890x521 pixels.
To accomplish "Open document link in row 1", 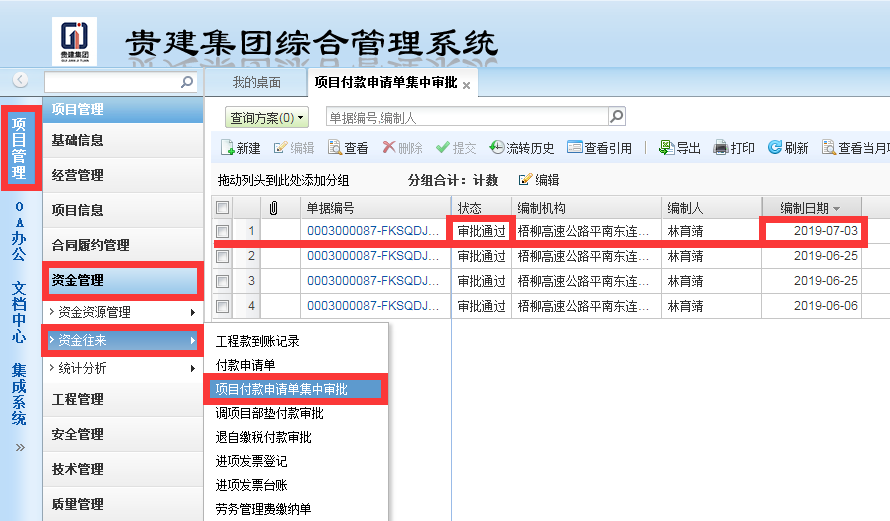I will click(373, 231).
